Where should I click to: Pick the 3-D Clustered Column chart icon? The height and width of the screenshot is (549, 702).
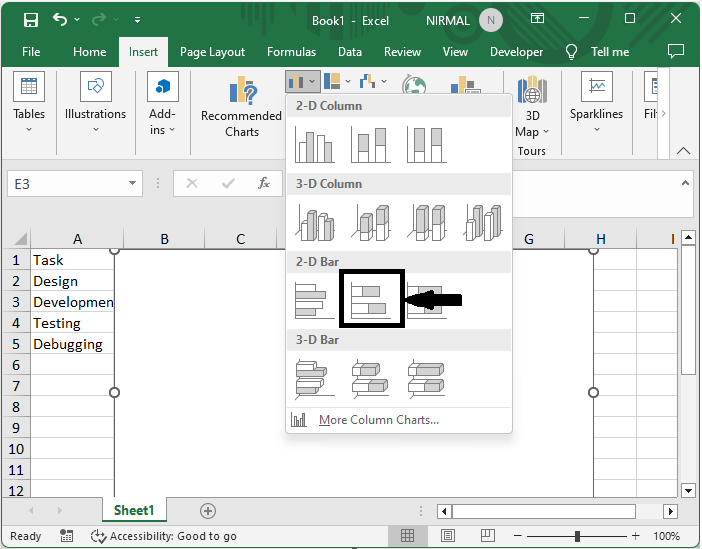(314, 222)
